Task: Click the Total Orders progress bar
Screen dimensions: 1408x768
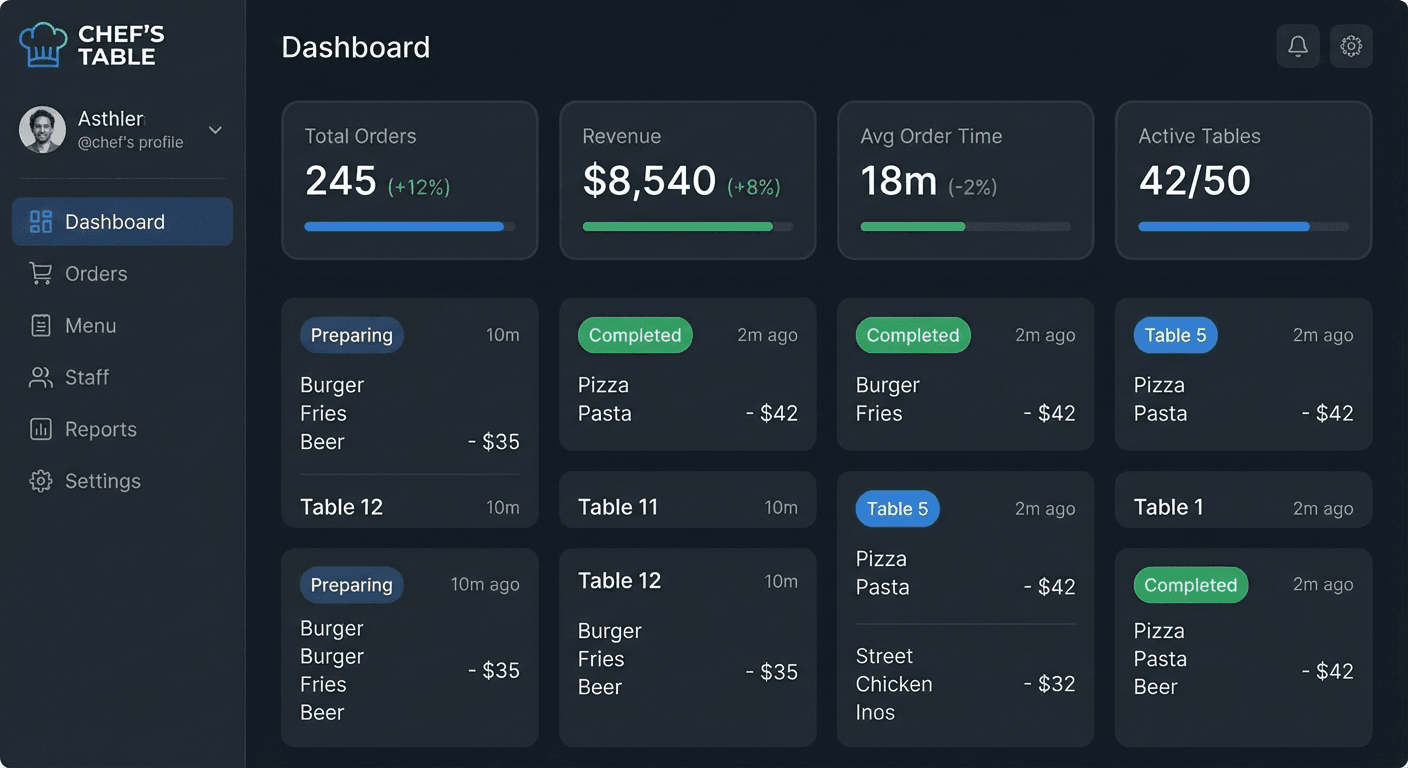Action: 410,226
